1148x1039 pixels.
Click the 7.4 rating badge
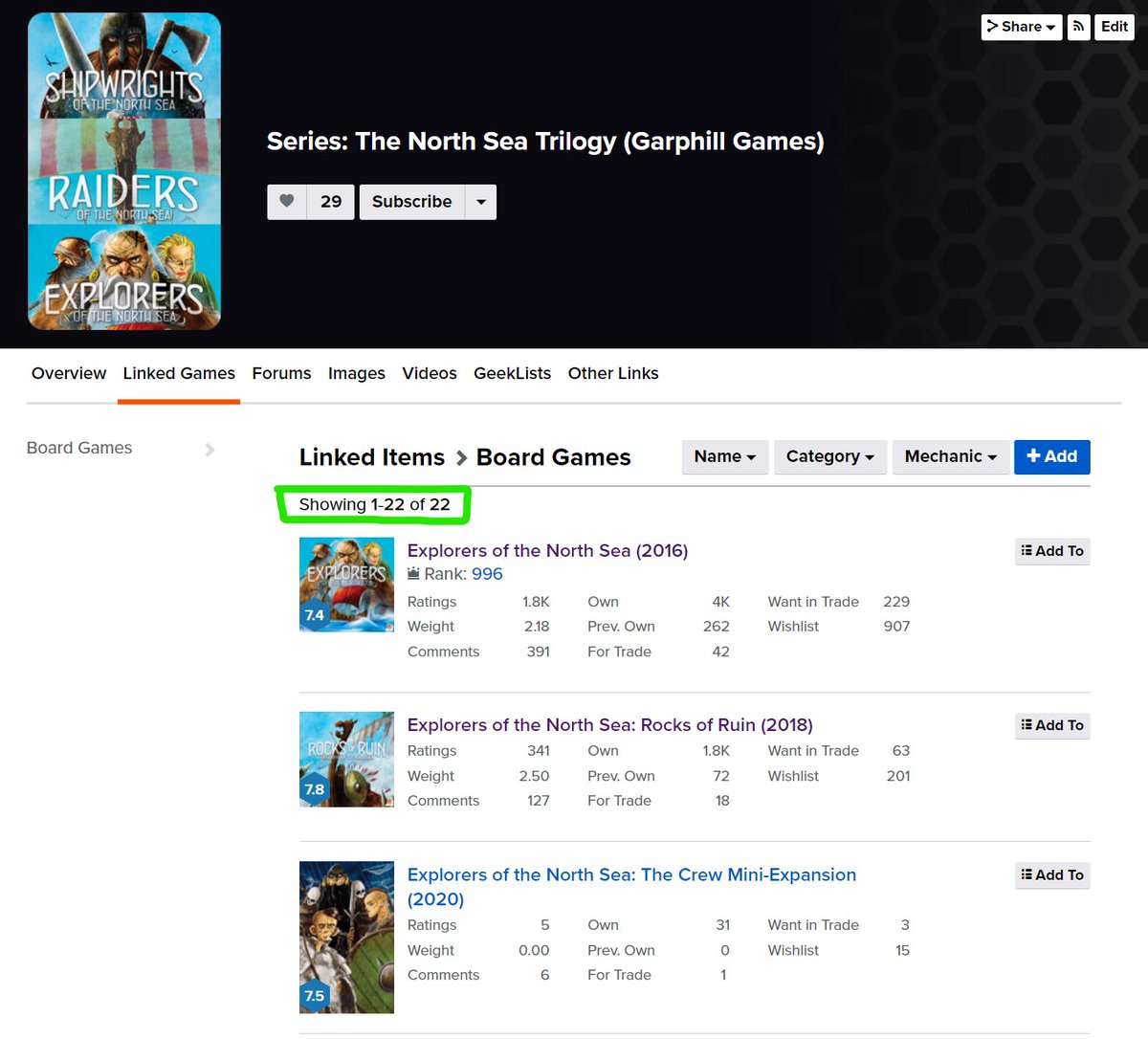click(x=314, y=615)
